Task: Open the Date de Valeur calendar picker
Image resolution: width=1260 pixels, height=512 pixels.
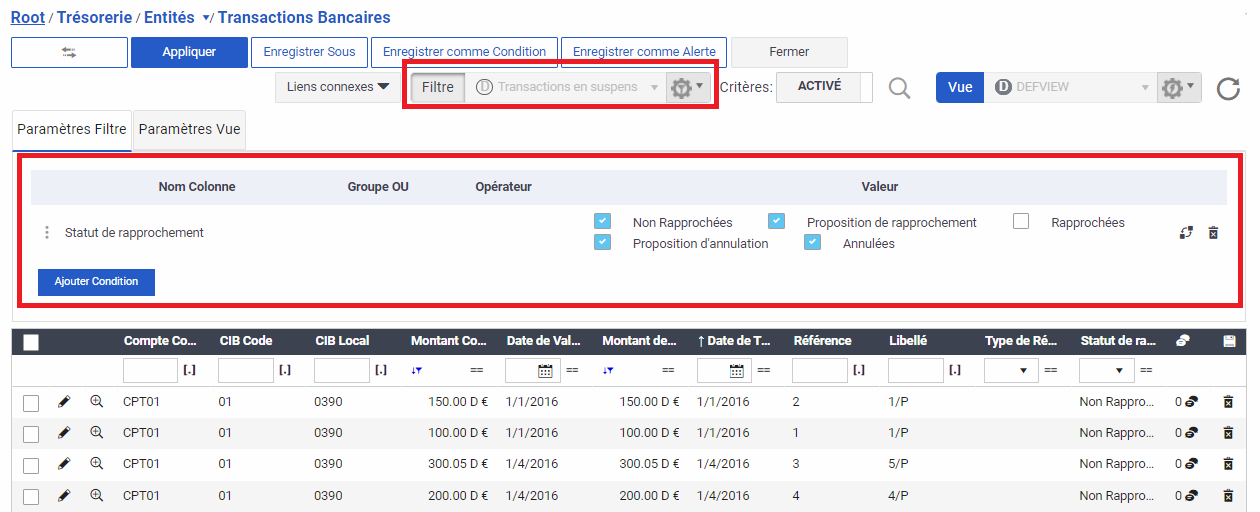Action: (x=546, y=371)
